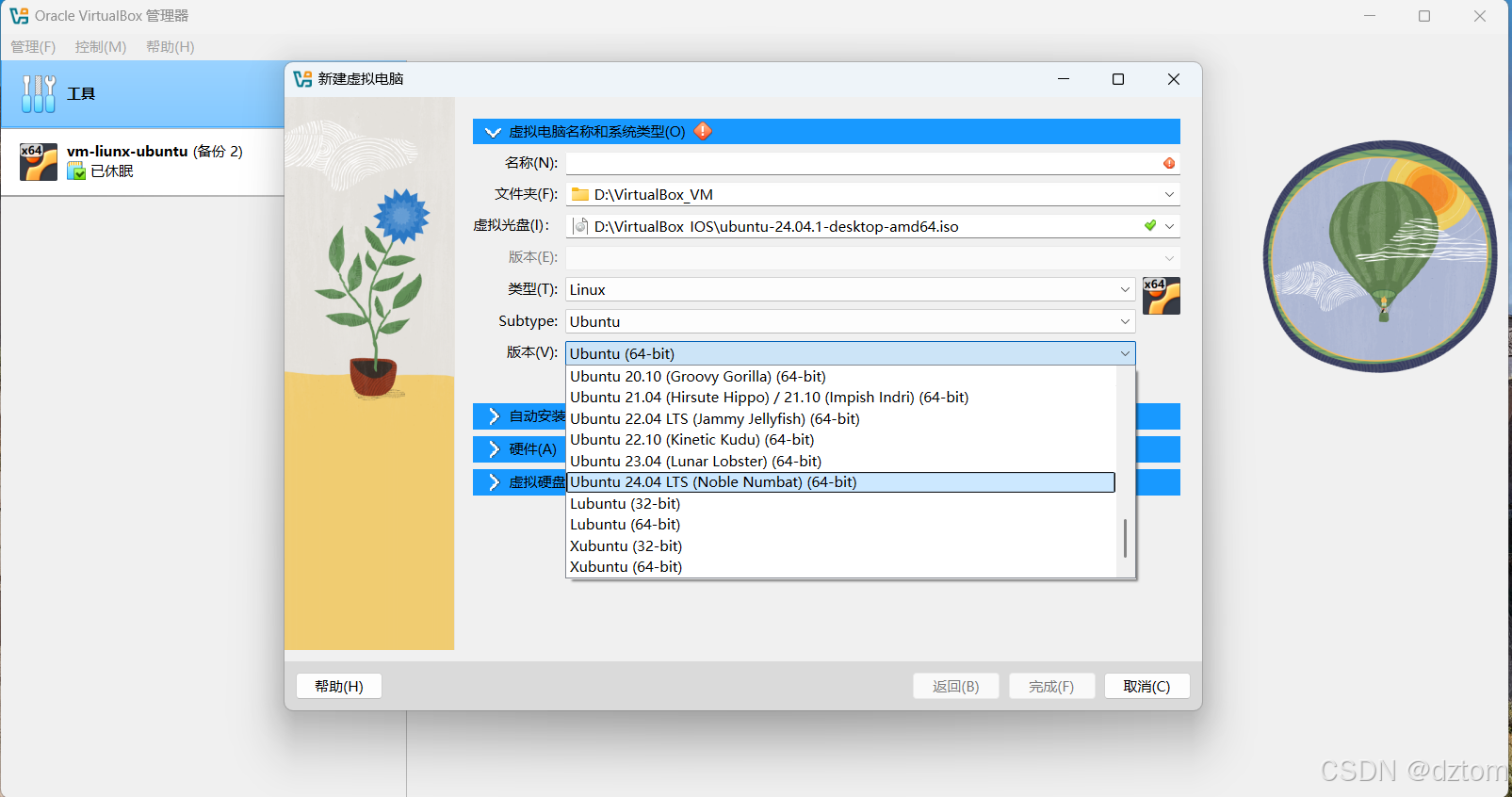Choose Ubuntu 21.04 (Hirsute Hippo) option

(x=841, y=397)
